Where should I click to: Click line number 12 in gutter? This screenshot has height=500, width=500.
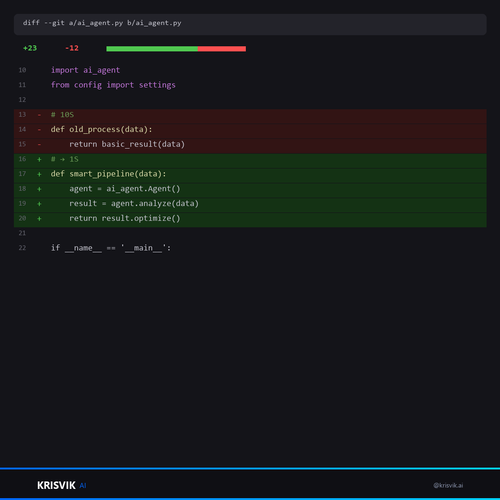pos(22,100)
